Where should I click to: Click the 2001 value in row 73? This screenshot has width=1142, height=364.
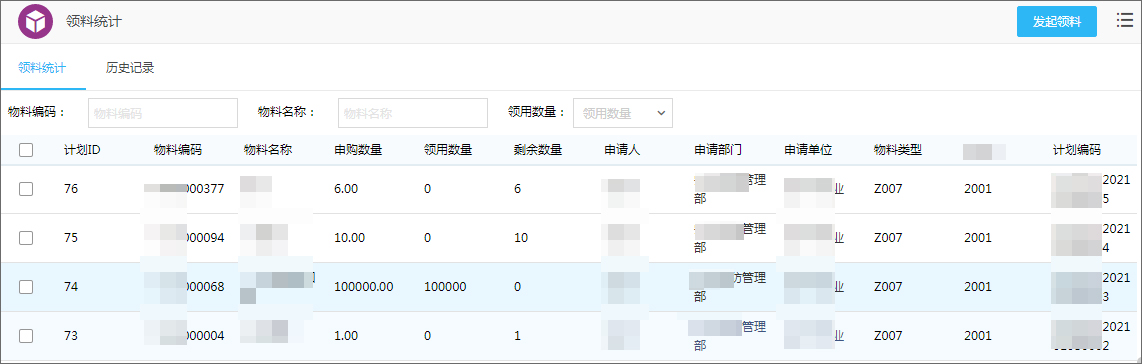pos(977,336)
